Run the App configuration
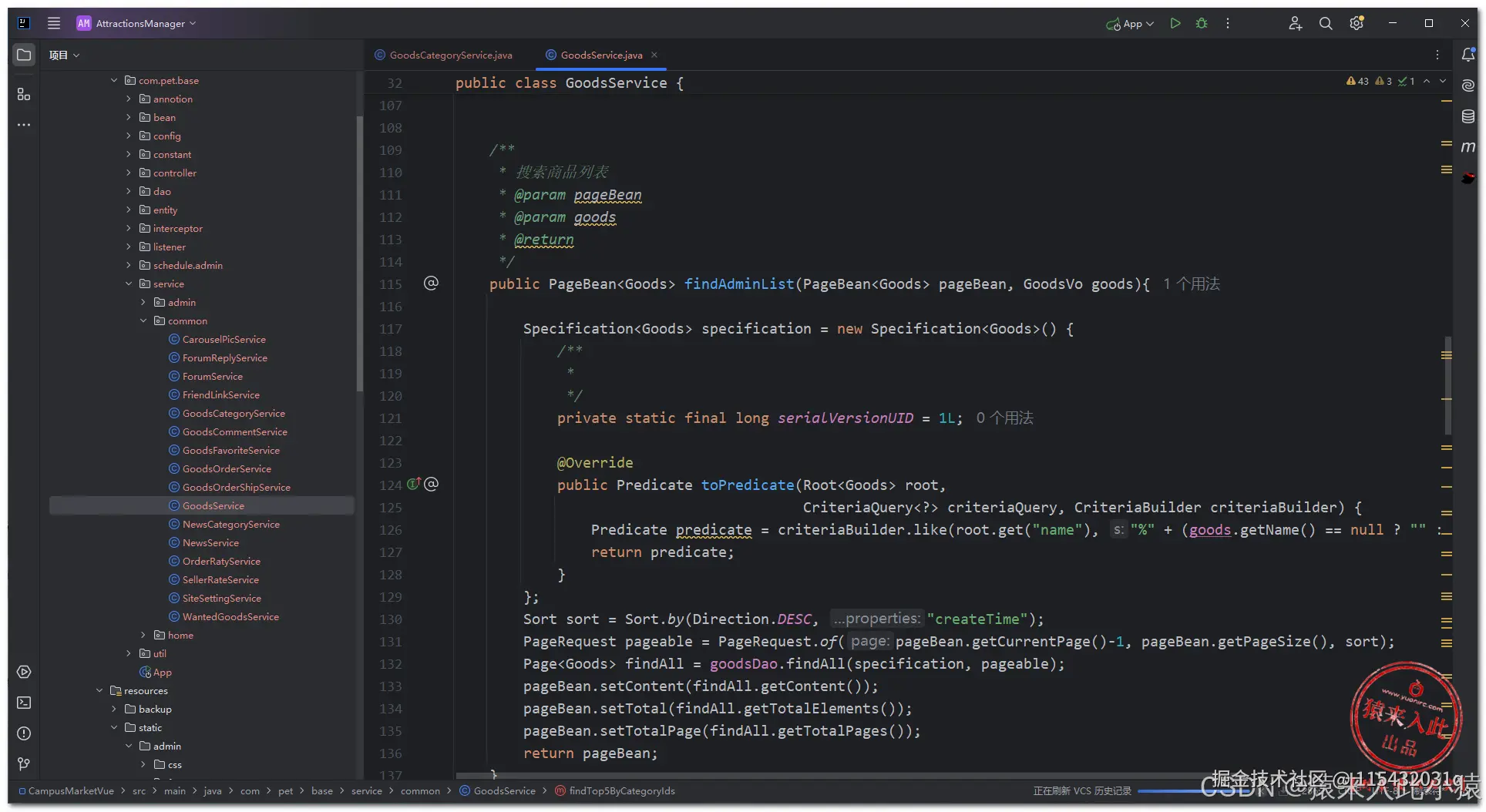Image resolution: width=1486 pixels, height=812 pixels. (1175, 23)
